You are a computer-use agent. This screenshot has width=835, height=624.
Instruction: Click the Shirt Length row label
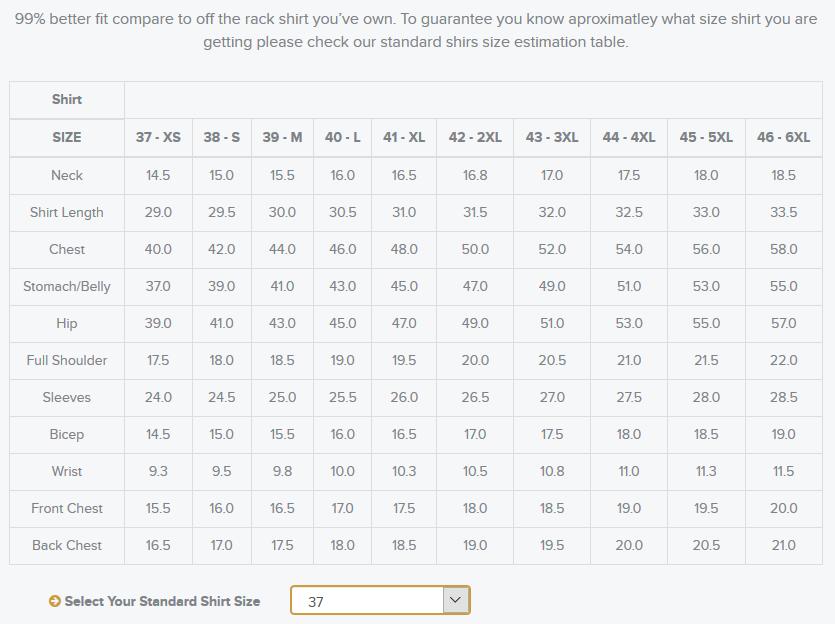[x=67, y=212]
